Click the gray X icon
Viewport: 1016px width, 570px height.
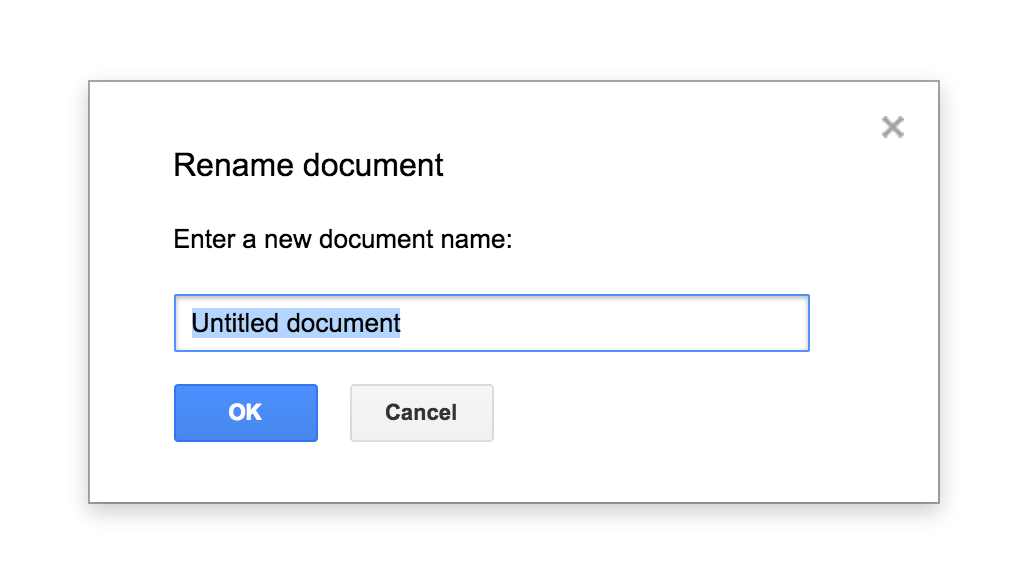coord(892,127)
